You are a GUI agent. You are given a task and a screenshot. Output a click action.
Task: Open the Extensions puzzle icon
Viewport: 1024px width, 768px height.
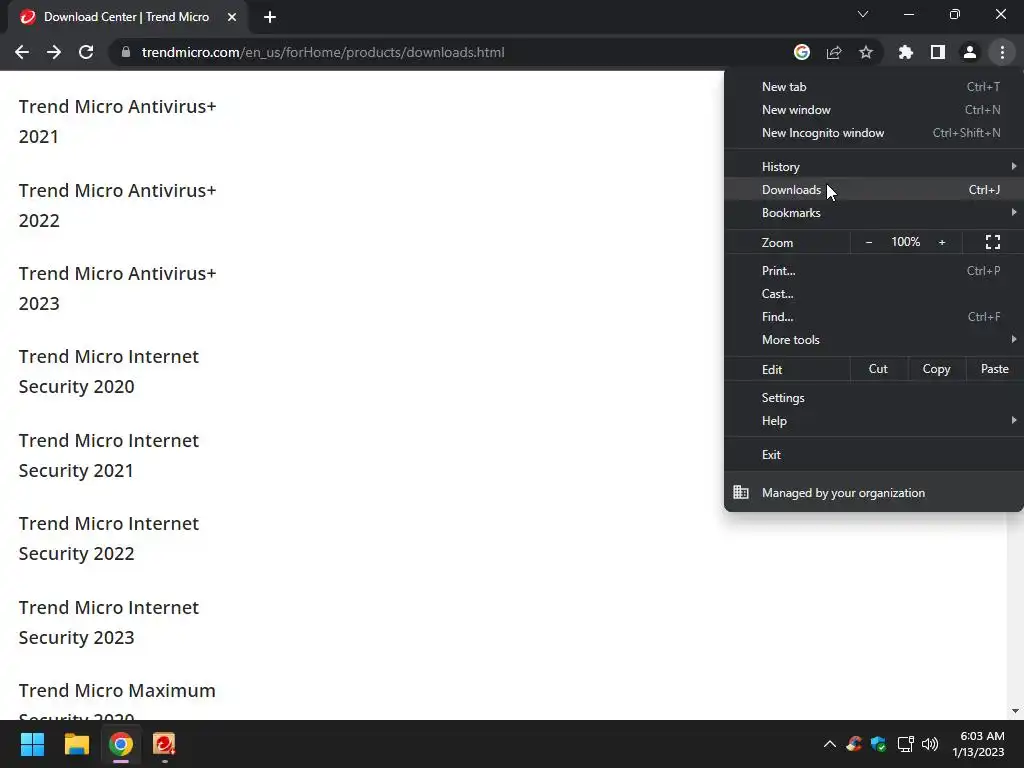point(906,52)
